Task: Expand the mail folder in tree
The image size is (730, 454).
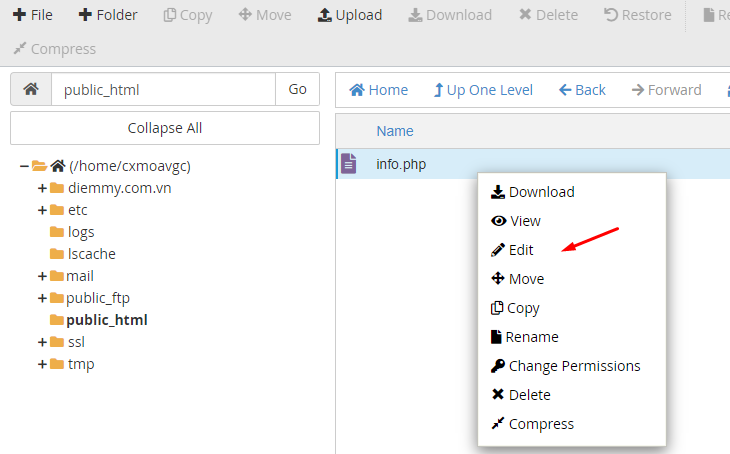Action: coord(42,276)
